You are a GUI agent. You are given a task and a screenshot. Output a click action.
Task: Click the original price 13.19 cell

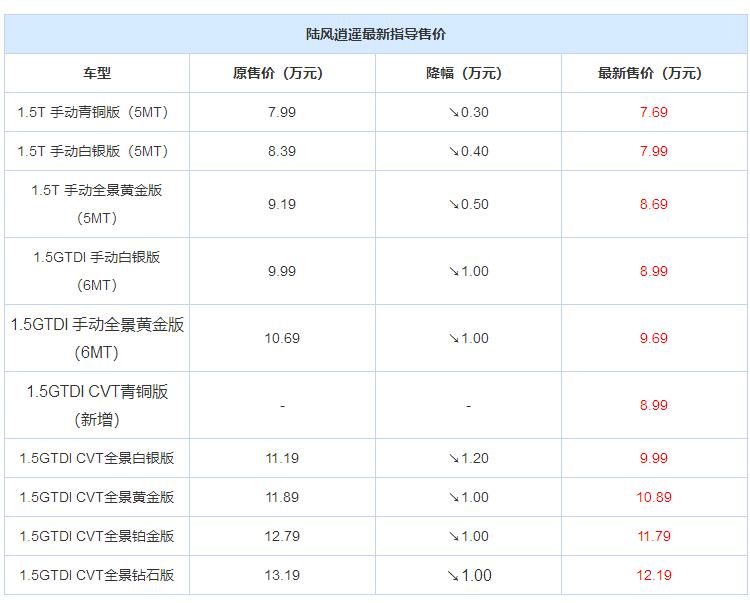click(282, 575)
